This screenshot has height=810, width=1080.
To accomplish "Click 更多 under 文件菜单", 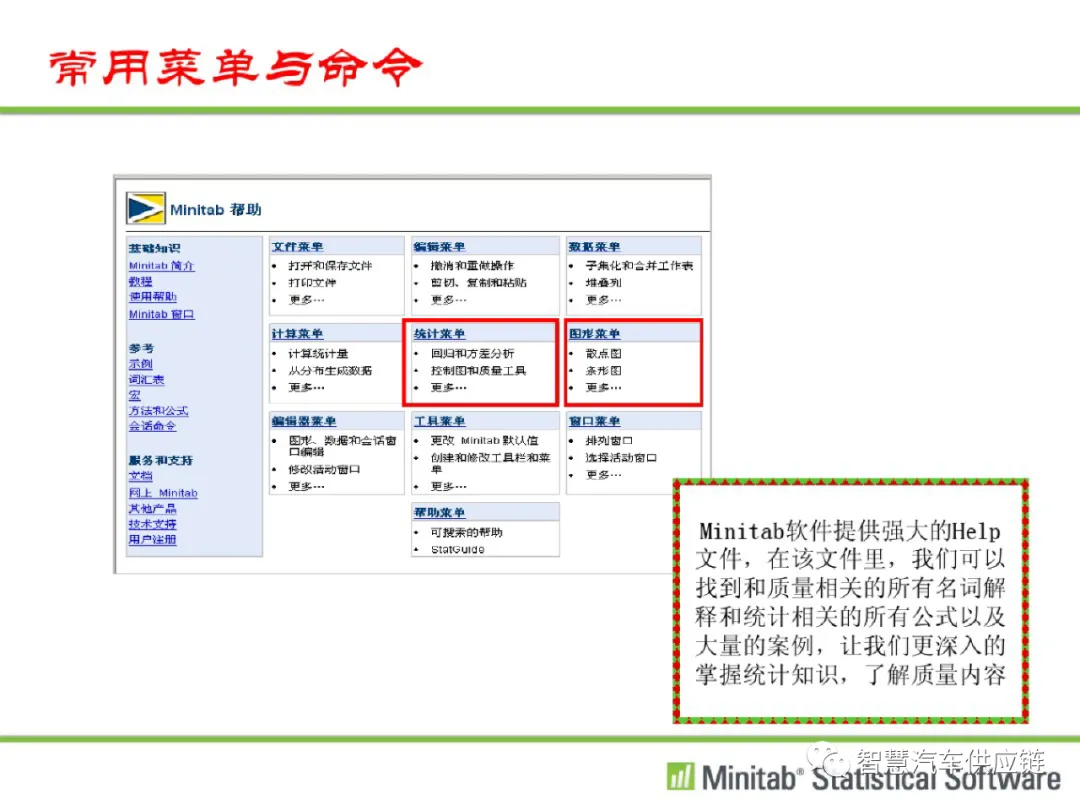I will [307, 300].
